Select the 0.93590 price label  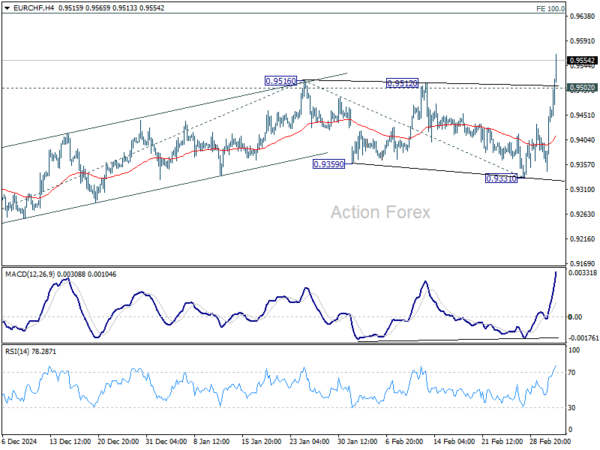[x=329, y=165]
